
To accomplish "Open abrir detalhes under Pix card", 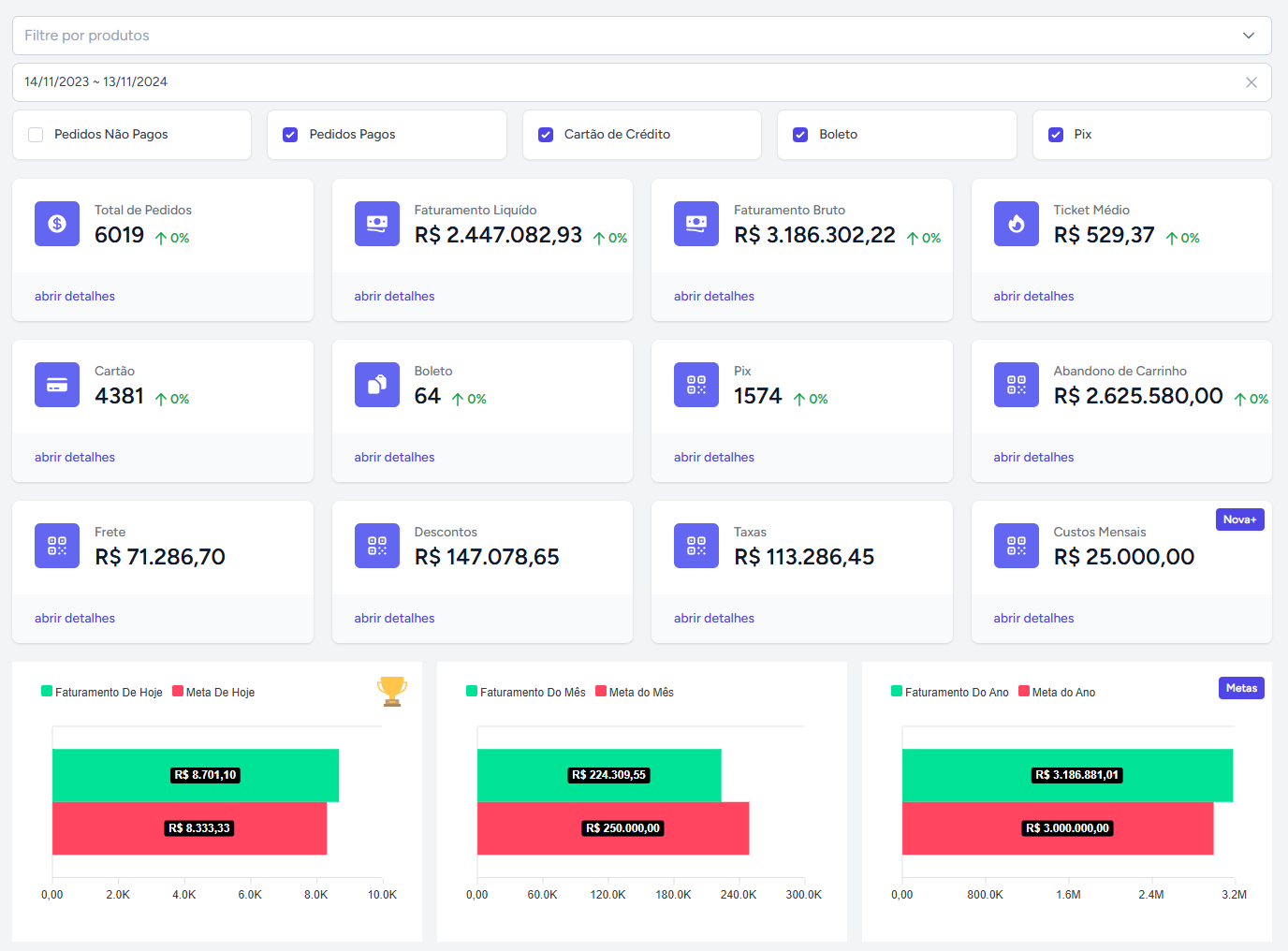I will pos(714,457).
